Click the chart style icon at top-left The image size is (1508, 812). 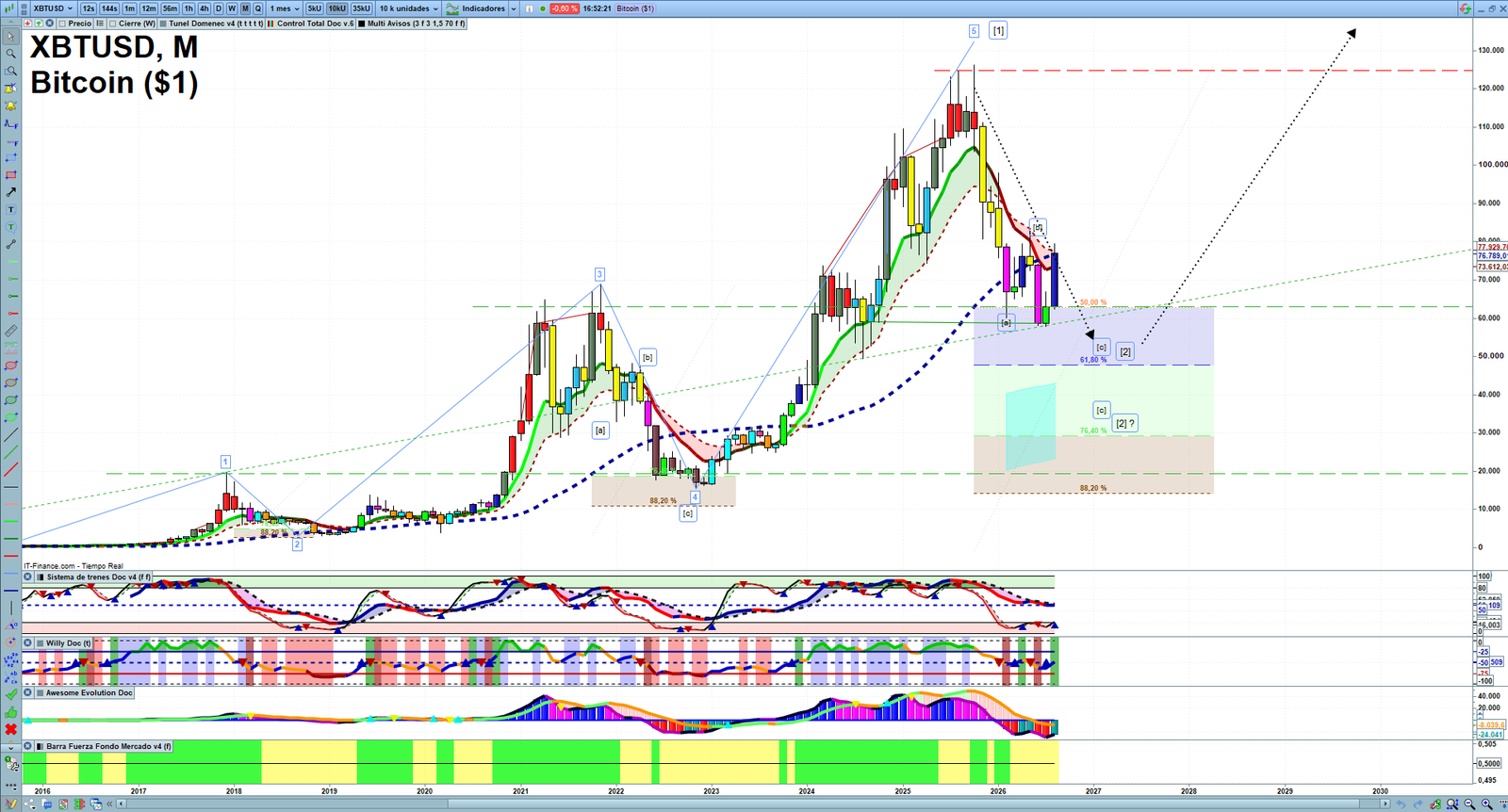click(8, 8)
